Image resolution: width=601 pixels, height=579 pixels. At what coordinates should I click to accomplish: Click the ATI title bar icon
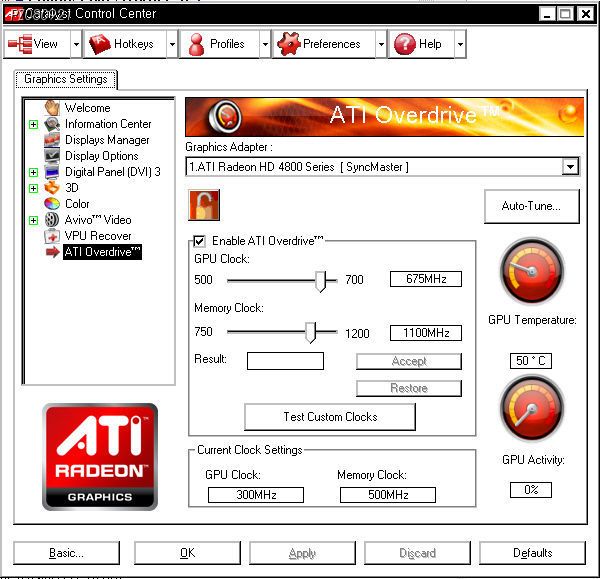tap(13, 14)
